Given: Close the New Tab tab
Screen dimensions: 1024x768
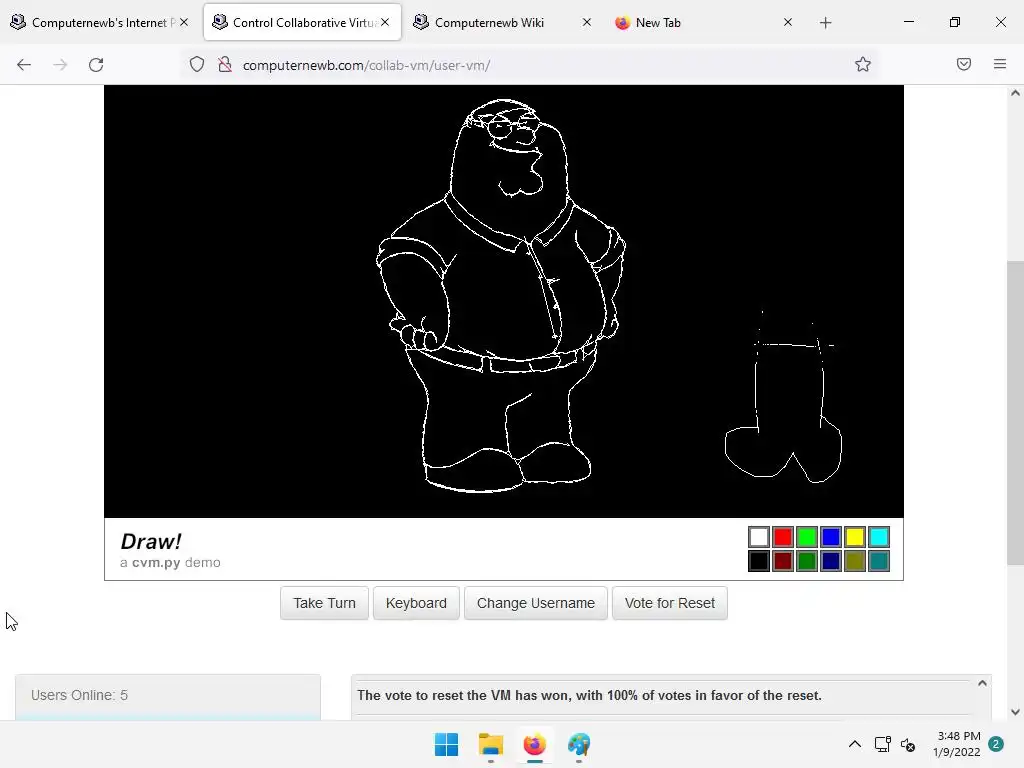Looking at the screenshot, I should [x=788, y=22].
